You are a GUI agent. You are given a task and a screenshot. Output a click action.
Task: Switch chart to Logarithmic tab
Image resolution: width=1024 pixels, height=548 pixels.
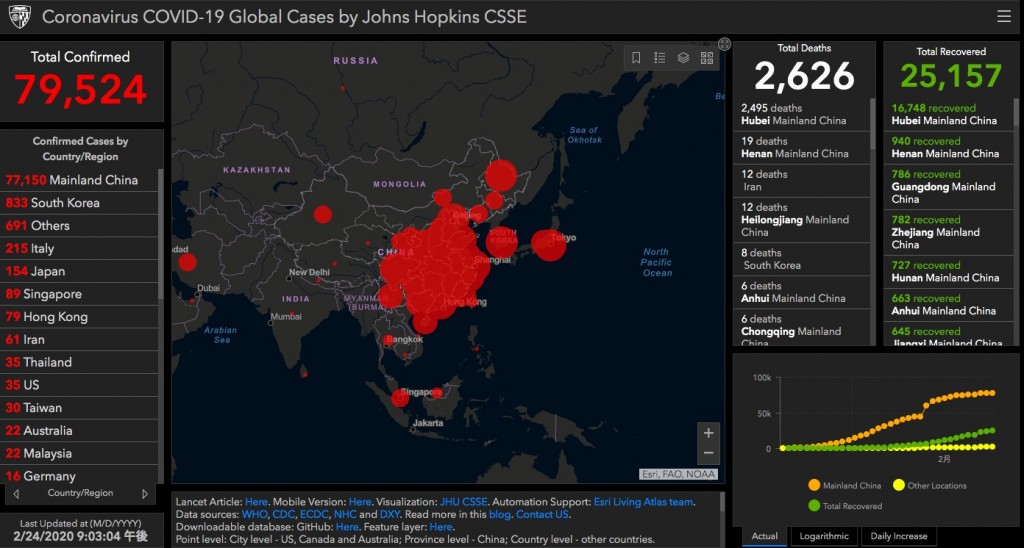824,536
